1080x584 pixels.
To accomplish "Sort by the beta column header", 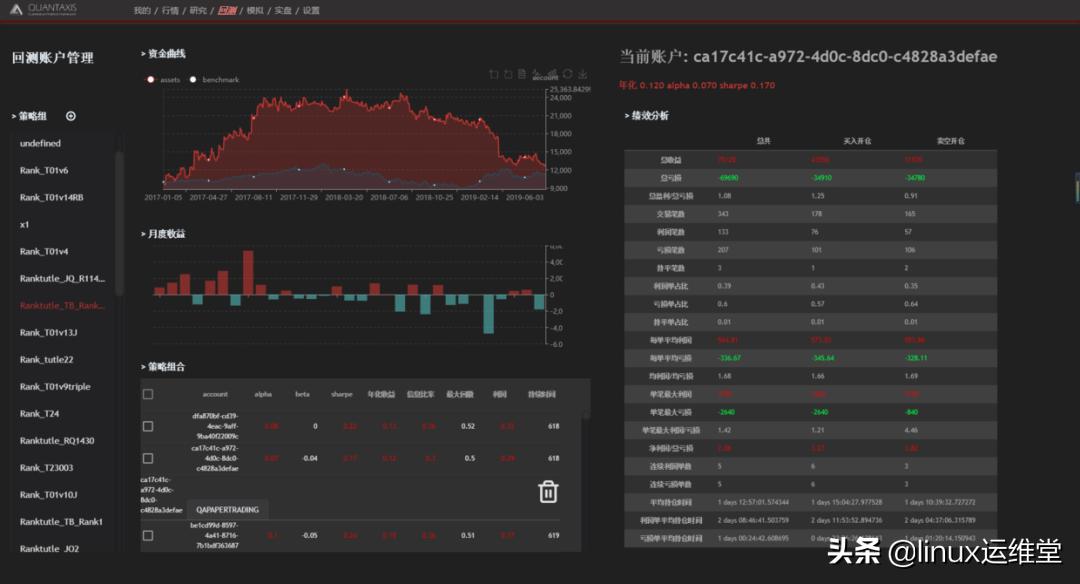I will 302,395.
